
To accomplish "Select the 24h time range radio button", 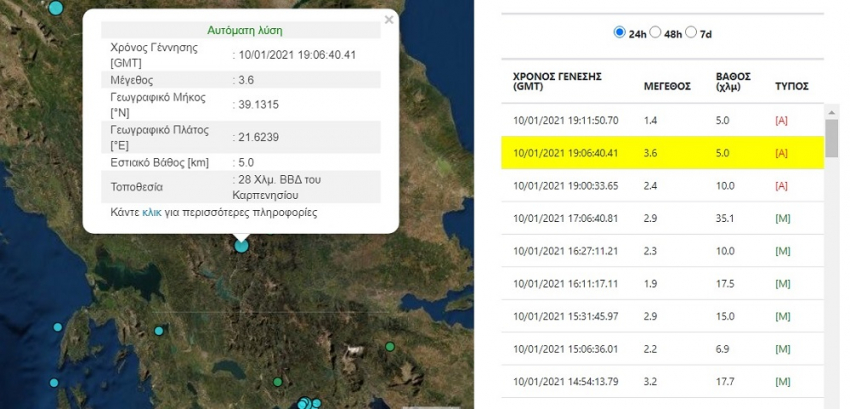I will 619,33.
